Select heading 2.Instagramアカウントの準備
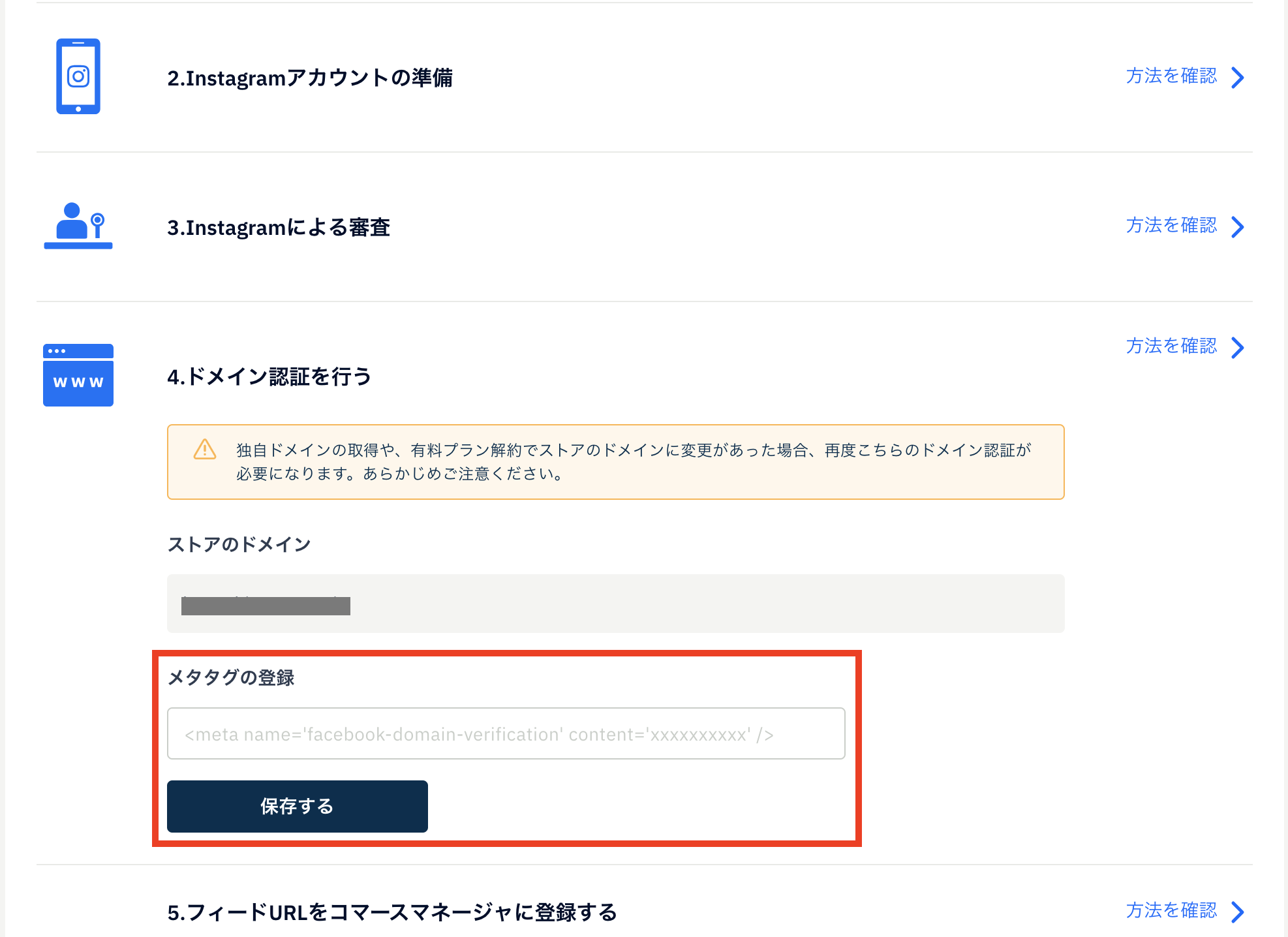Screen dimensions: 1288x937 (310, 78)
